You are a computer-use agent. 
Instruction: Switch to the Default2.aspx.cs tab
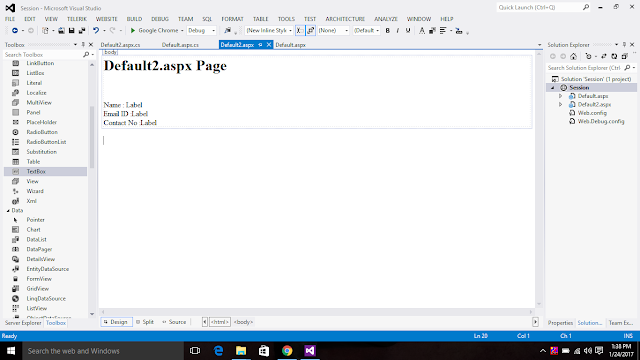(x=120, y=45)
